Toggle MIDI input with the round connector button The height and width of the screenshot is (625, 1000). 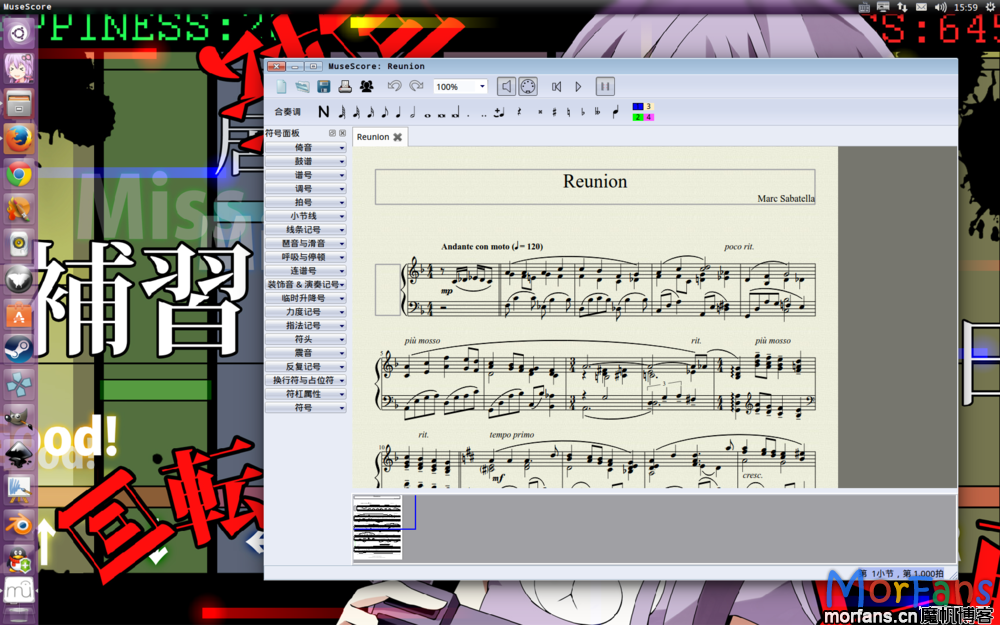point(528,86)
